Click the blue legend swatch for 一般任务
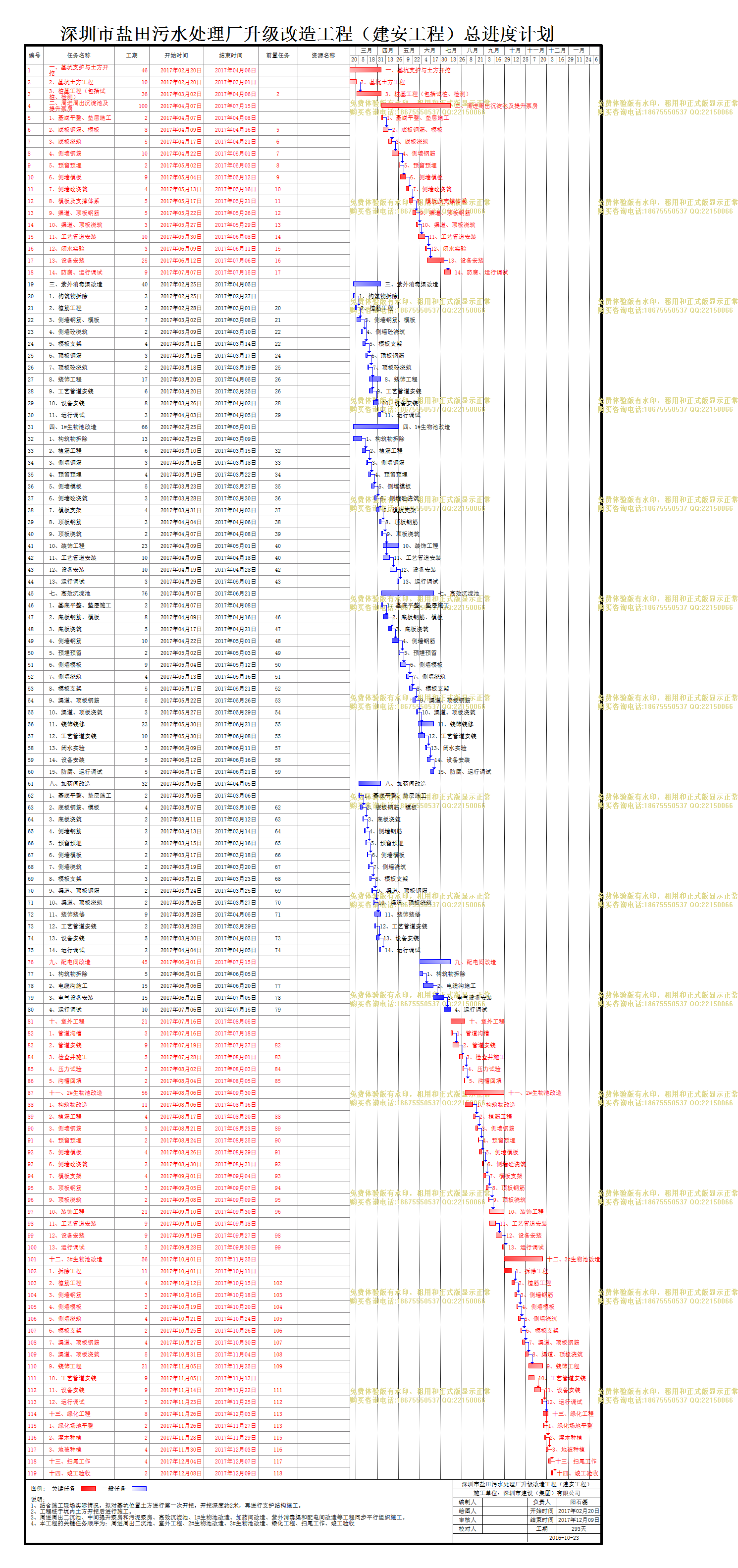 139,1489
